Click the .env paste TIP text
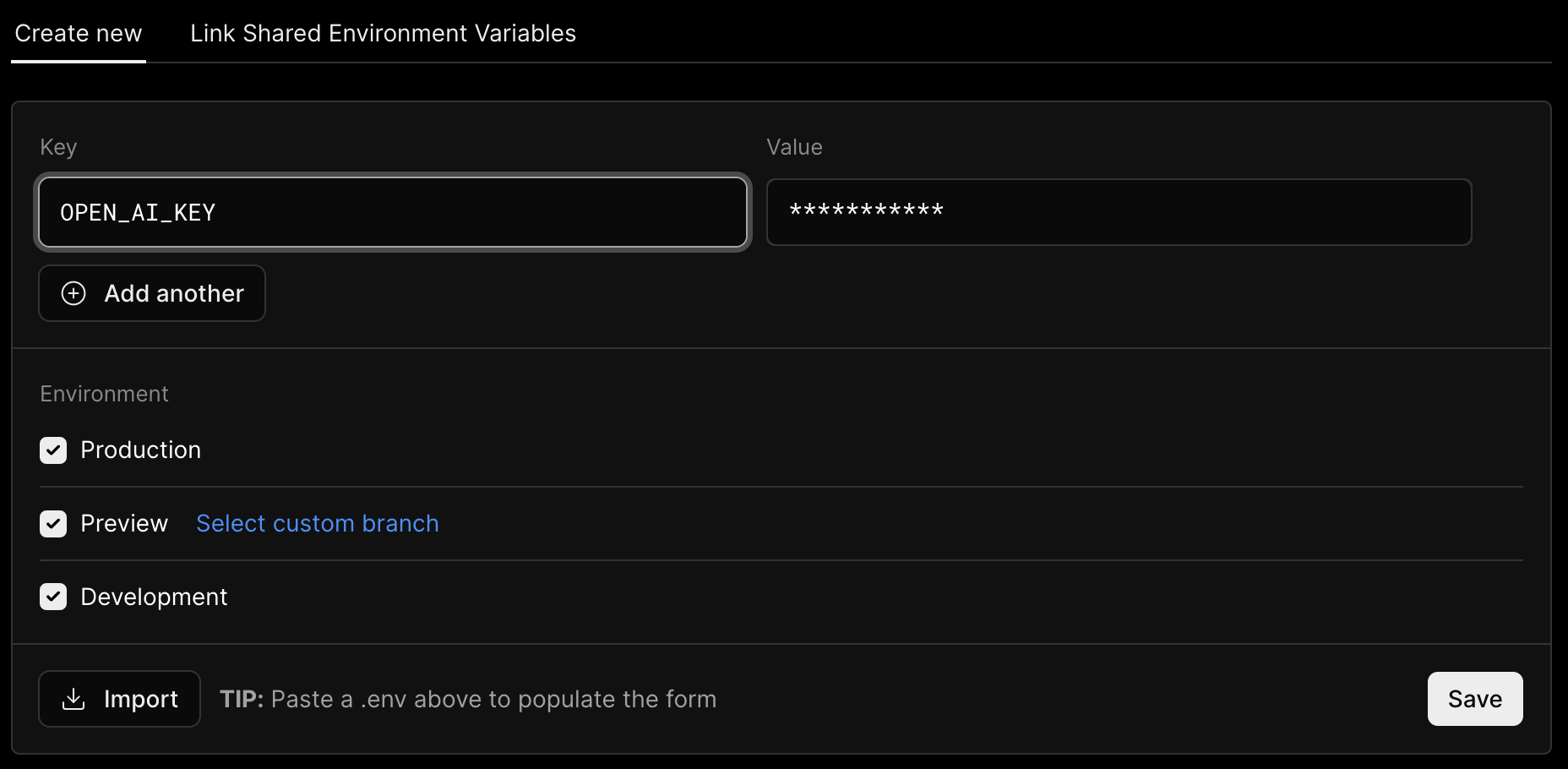Image resolution: width=1568 pixels, height=769 pixels. coord(468,699)
